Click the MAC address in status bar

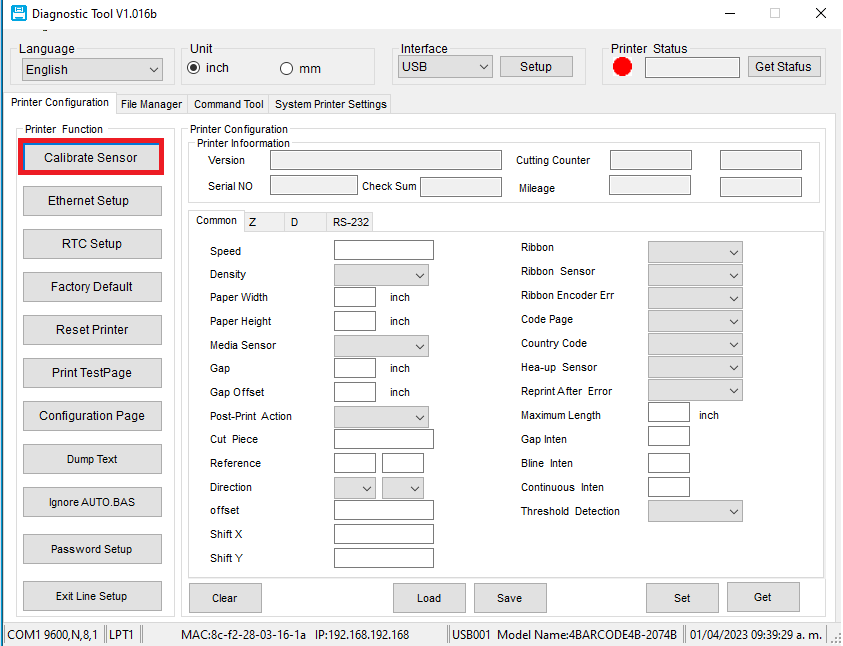(243, 635)
